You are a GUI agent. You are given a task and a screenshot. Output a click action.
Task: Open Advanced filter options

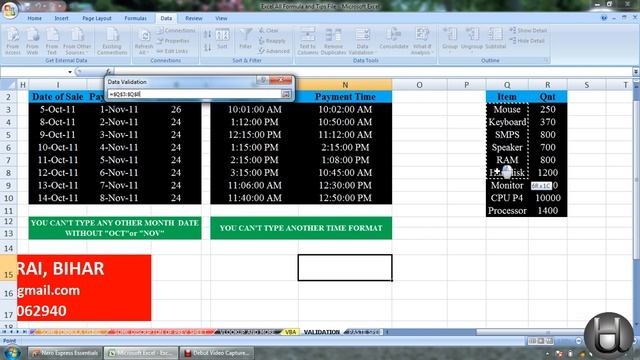274,51
